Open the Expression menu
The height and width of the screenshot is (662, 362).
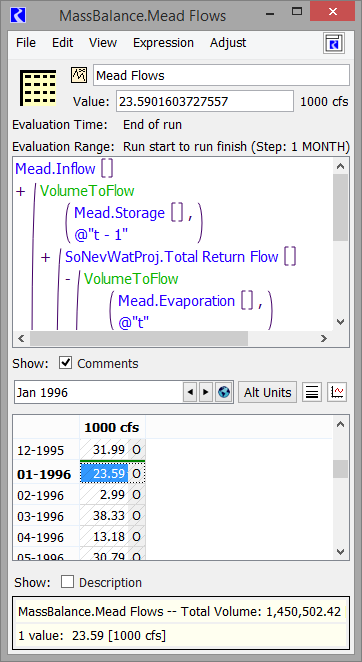163,43
